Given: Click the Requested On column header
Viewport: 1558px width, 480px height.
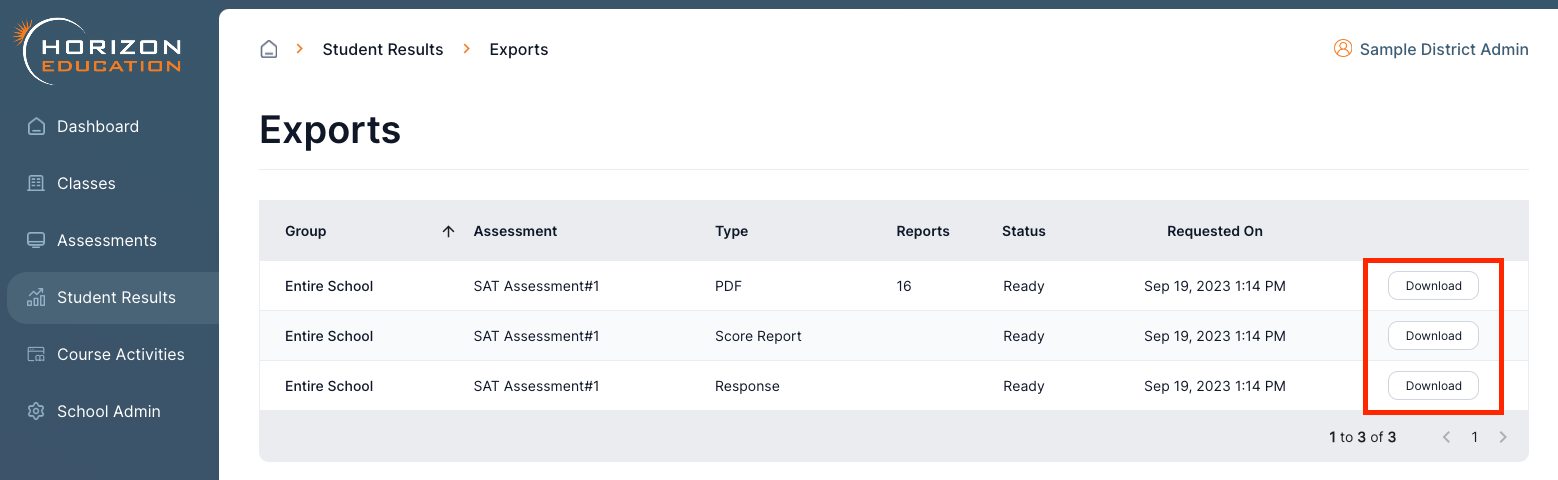Looking at the screenshot, I should [x=1214, y=231].
